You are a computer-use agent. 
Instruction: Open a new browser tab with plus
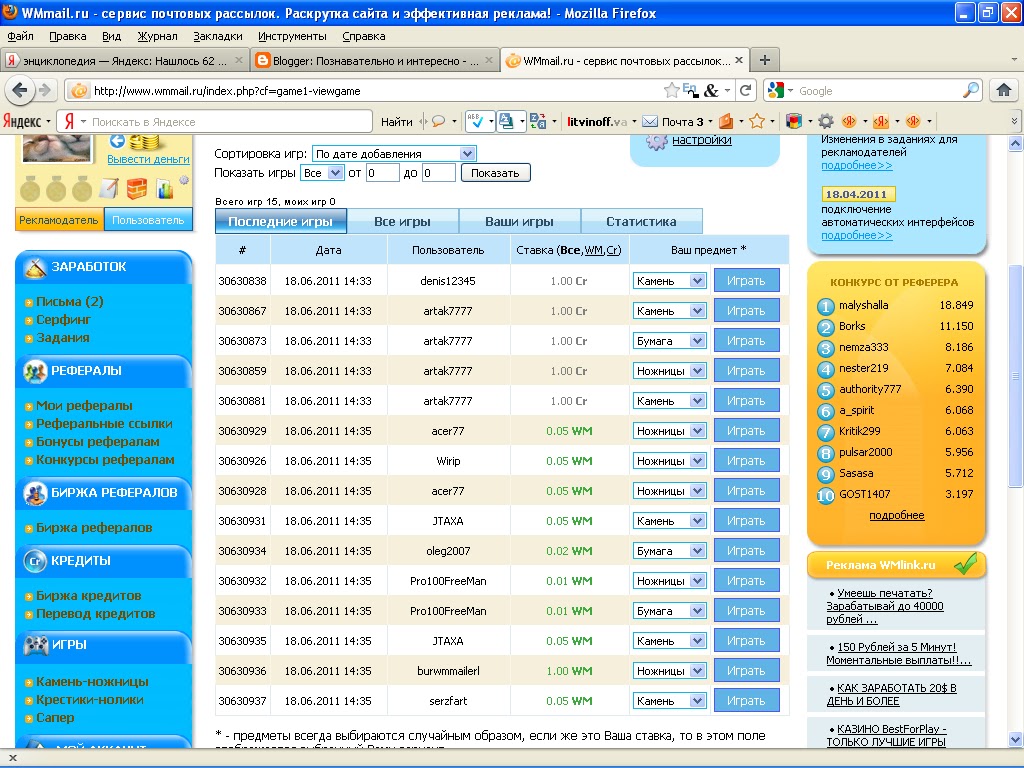coord(765,60)
